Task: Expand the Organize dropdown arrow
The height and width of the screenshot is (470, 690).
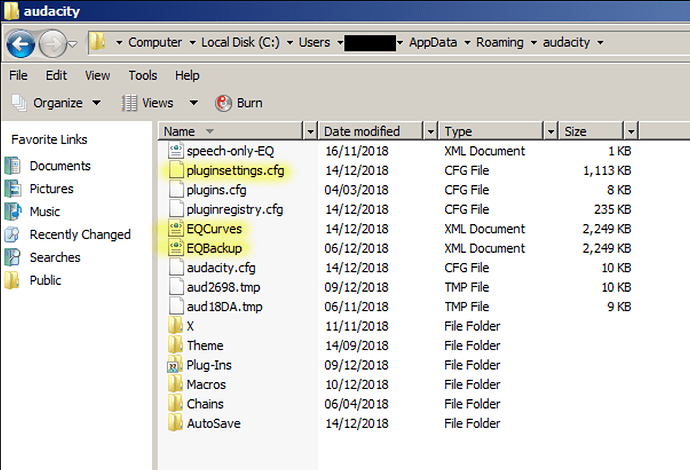Action: click(96, 103)
